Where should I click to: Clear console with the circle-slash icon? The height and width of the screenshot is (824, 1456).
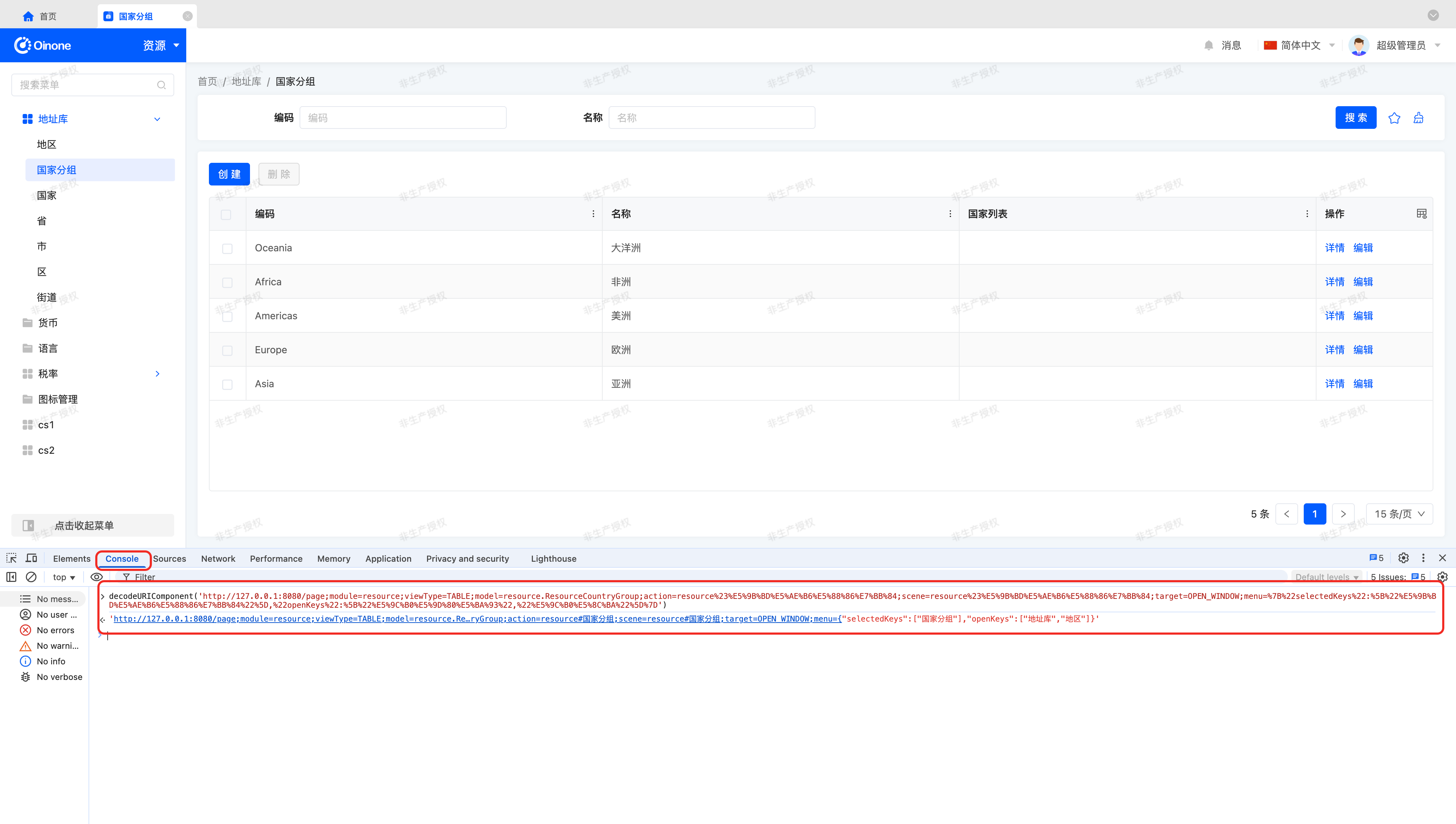tap(31, 577)
